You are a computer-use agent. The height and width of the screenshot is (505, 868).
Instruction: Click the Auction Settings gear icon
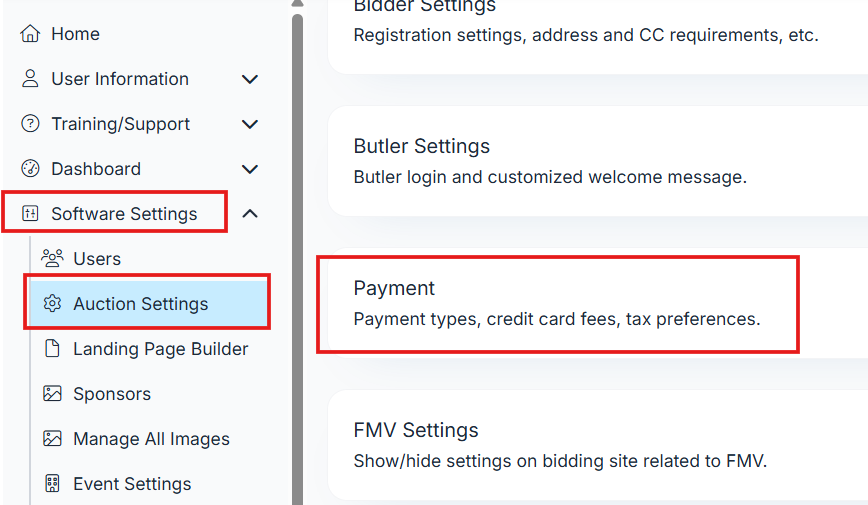[52, 304]
